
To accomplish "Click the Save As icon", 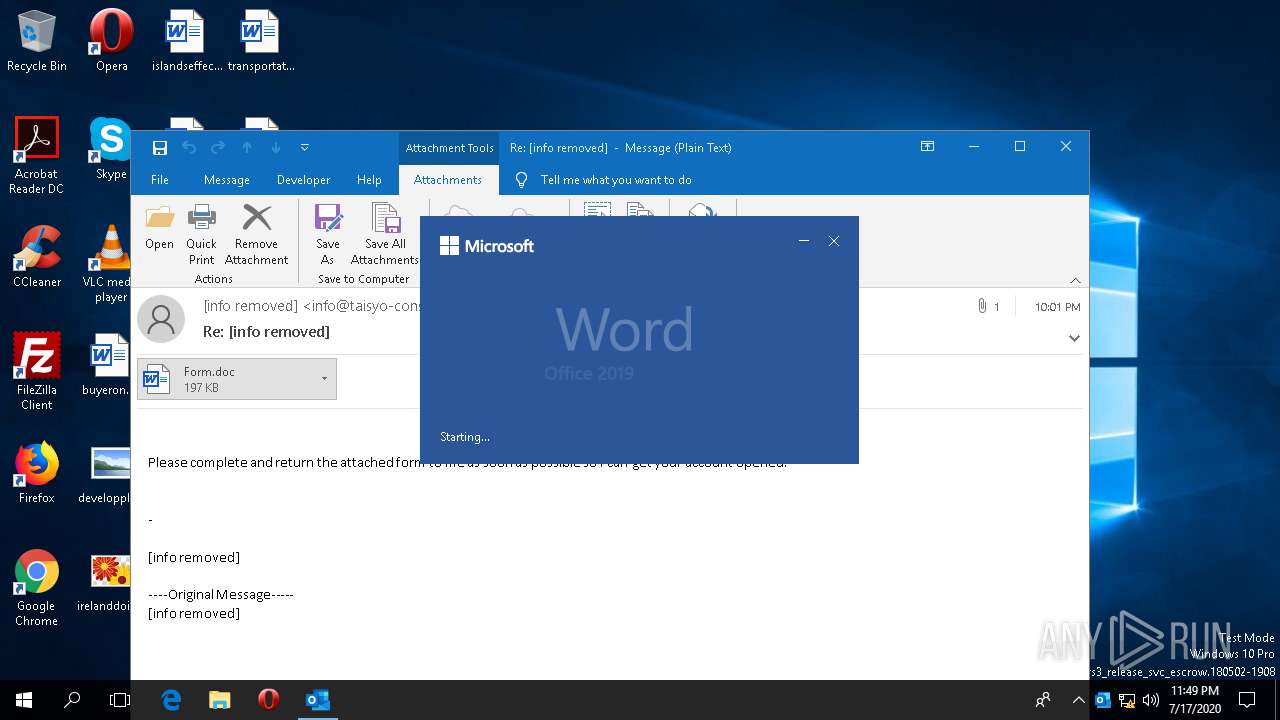I will 328,235.
